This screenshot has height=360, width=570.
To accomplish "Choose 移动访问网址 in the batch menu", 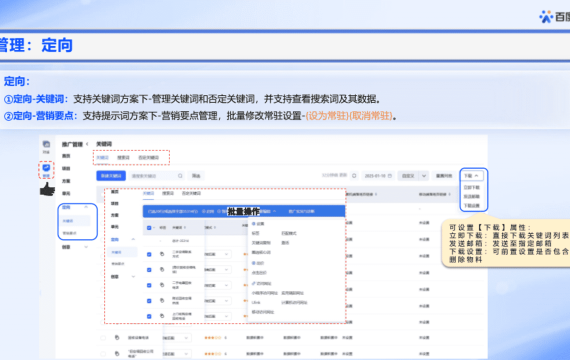I will pyautogui.click(x=263, y=312).
